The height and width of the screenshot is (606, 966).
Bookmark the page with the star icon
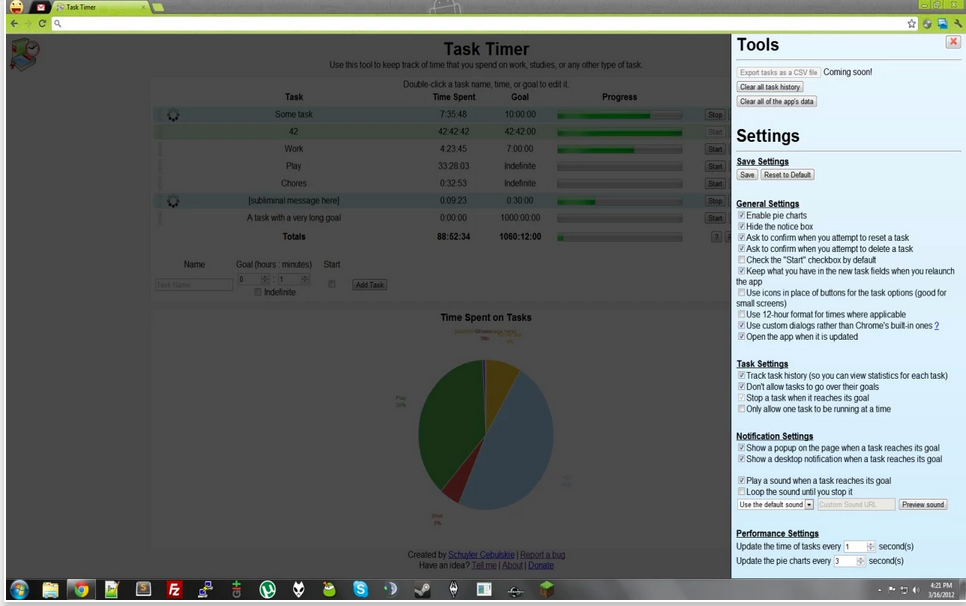pyautogui.click(x=912, y=23)
